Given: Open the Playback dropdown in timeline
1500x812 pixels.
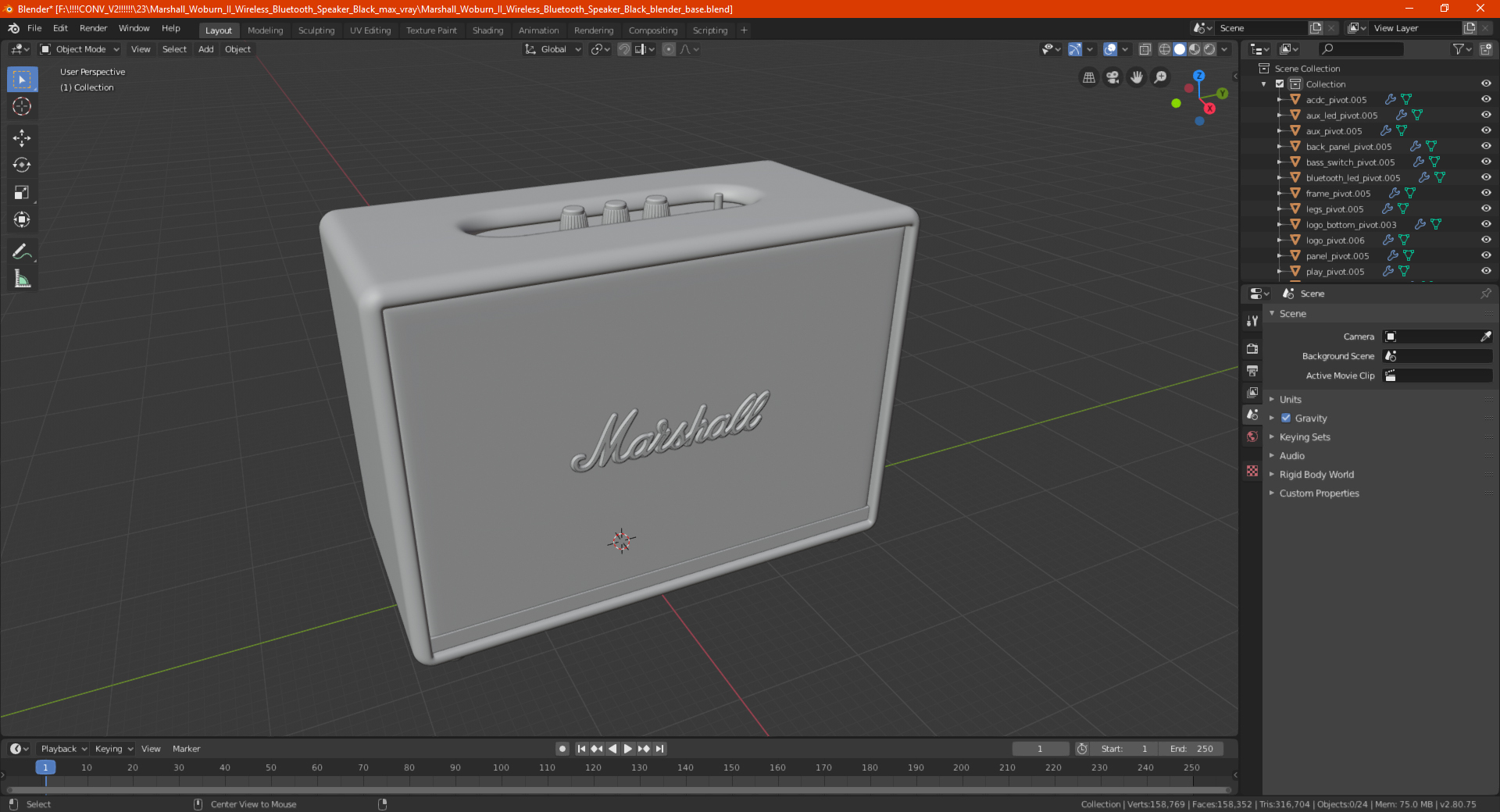Looking at the screenshot, I should click(63, 749).
